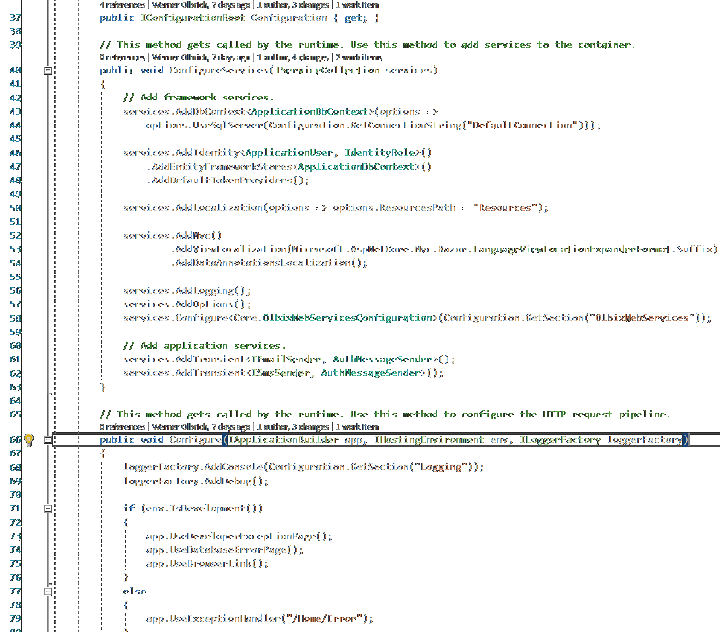
Task: Click the "/Home/Error" string in UseExceptionHandler
Action: [329, 619]
